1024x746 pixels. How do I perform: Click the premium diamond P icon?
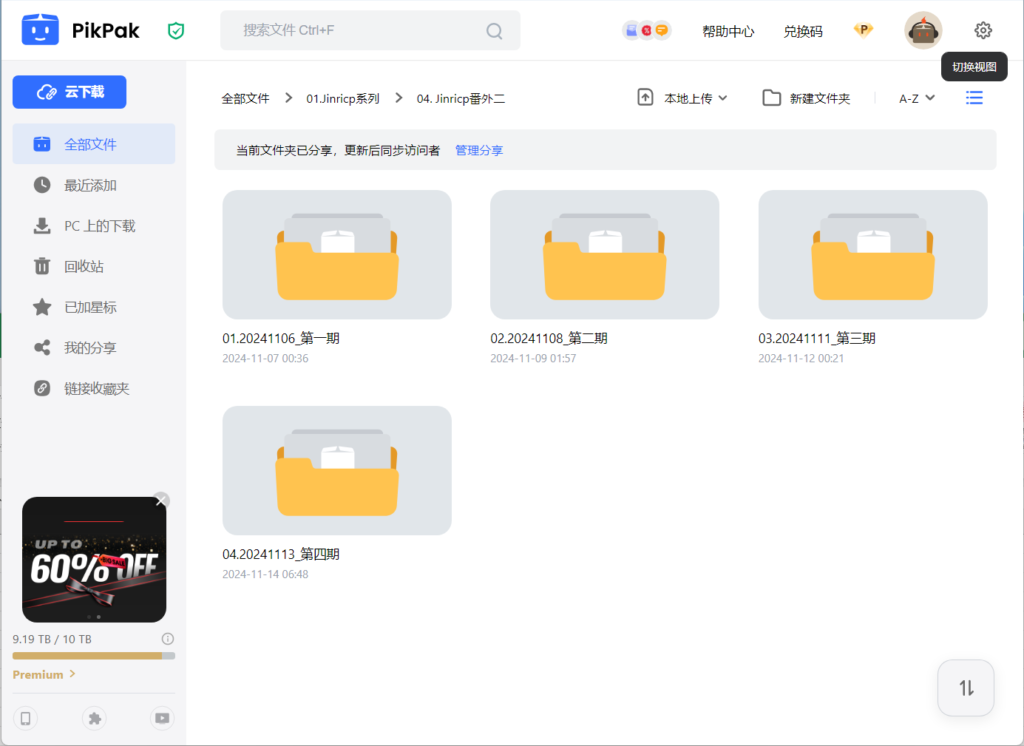click(x=863, y=30)
